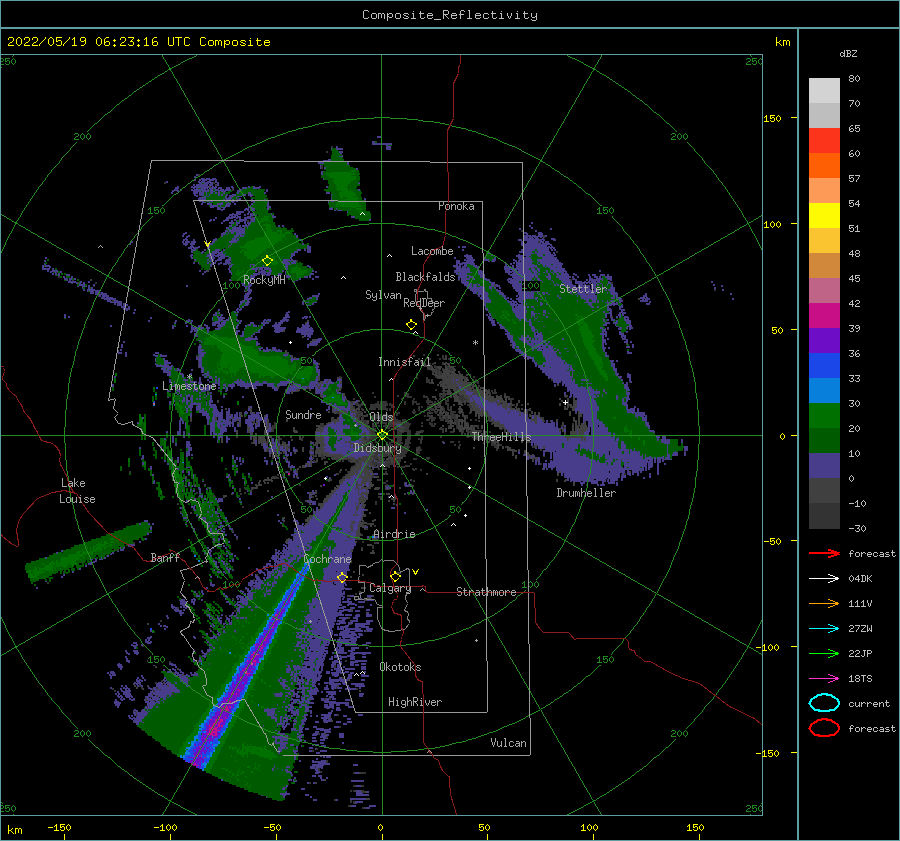The image size is (900, 841).
Task: Select the cyan 27ZW arrow symbol
Action: click(x=824, y=629)
